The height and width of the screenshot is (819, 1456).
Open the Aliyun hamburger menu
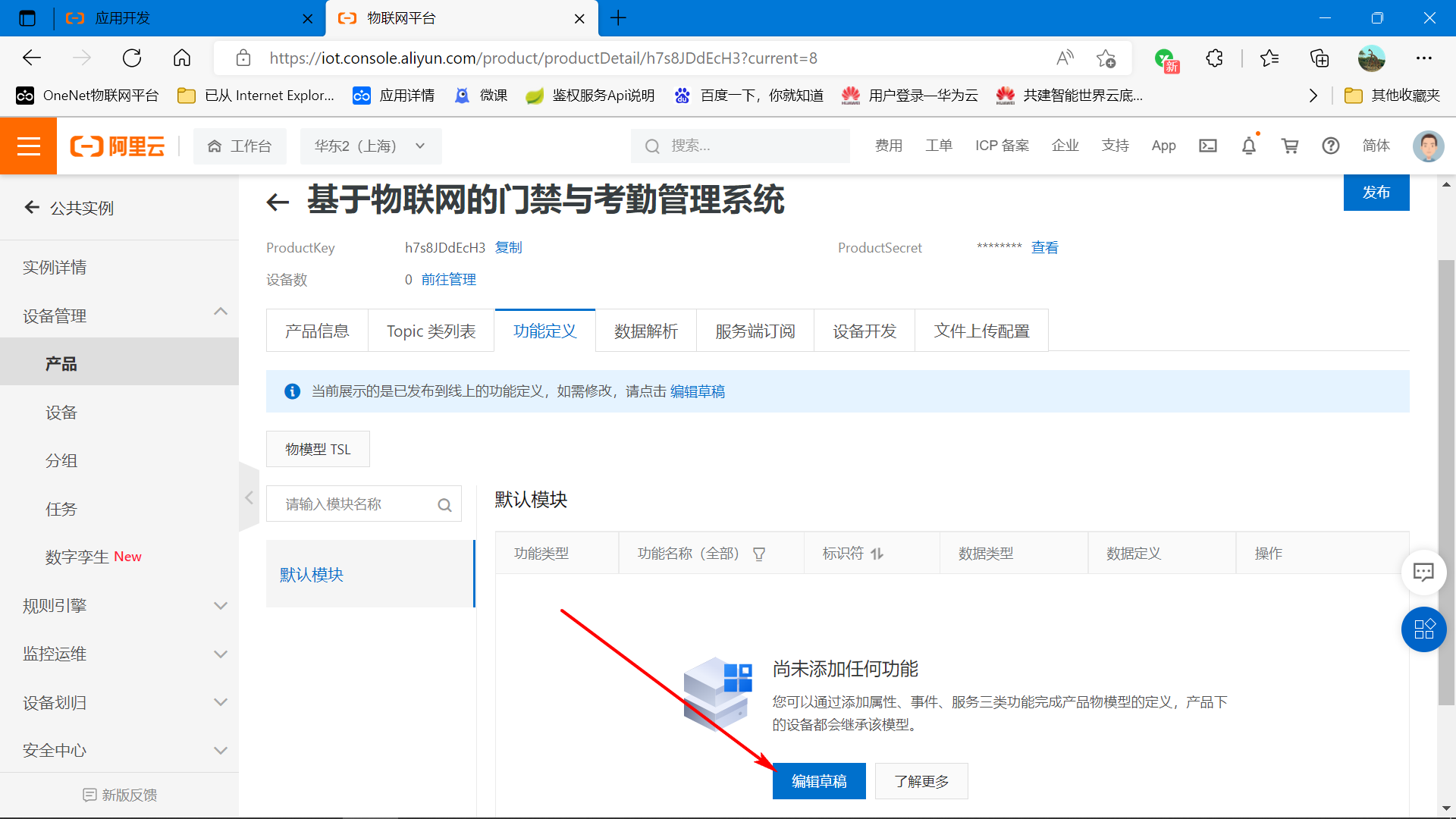point(28,146)
